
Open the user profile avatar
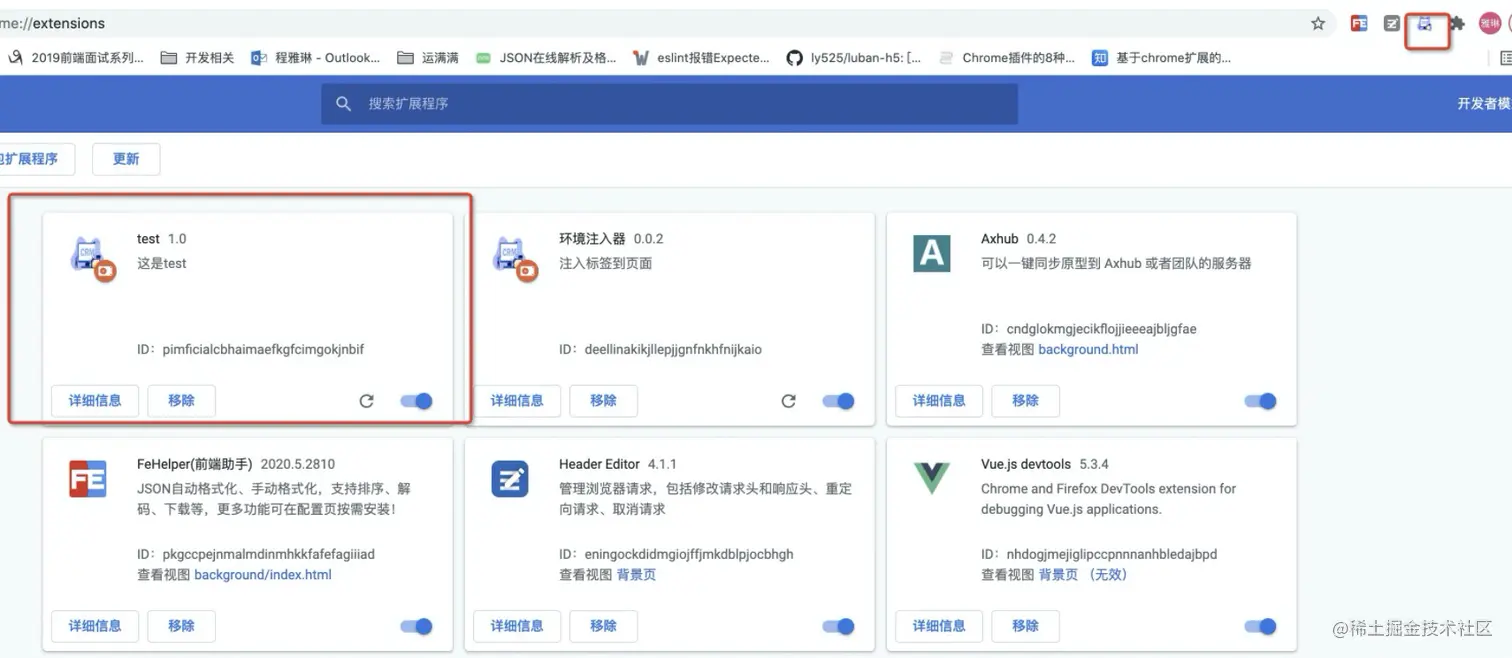coord(1490,23)
